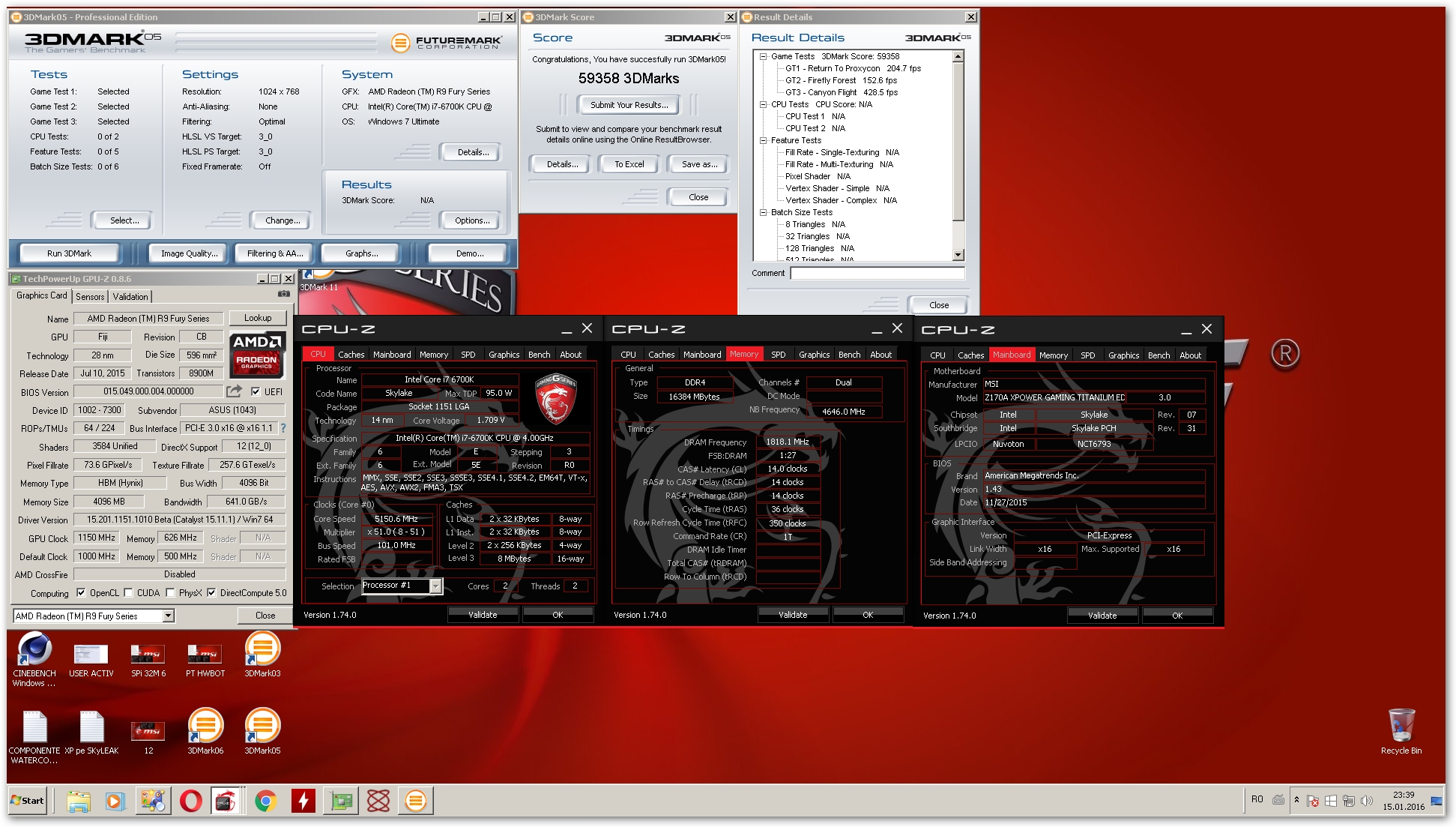This screenshot has width=1456, height=827.
Task: Toggle the PhysX computing checkbox
Action: 170,592
